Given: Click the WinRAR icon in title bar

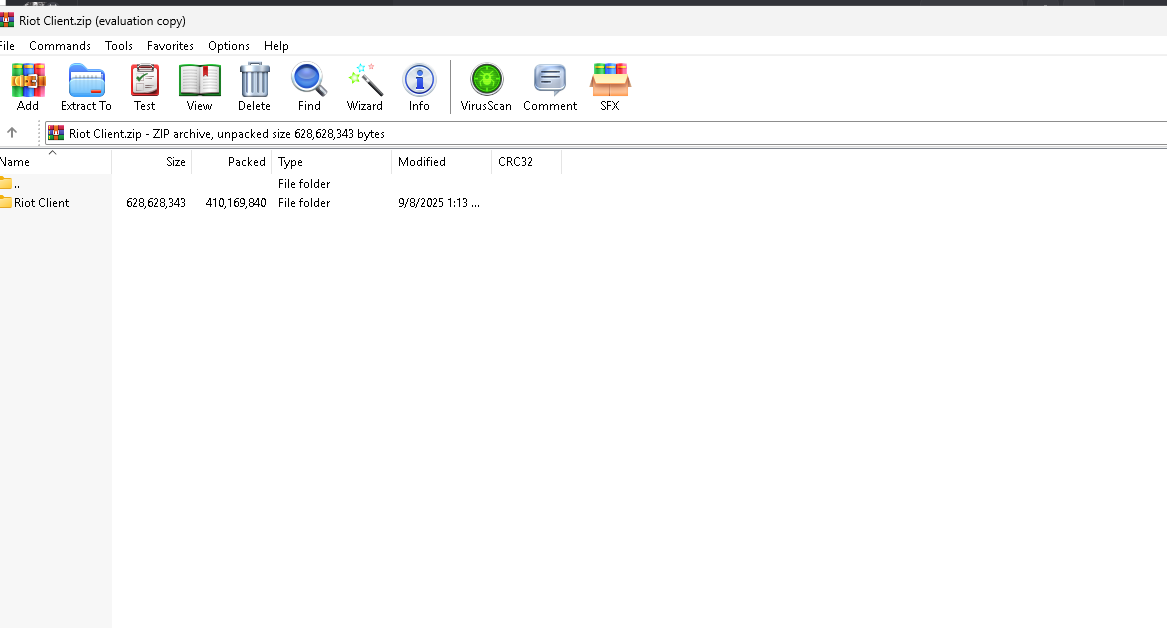Looking at the screenshot, I should coord(7,20).
